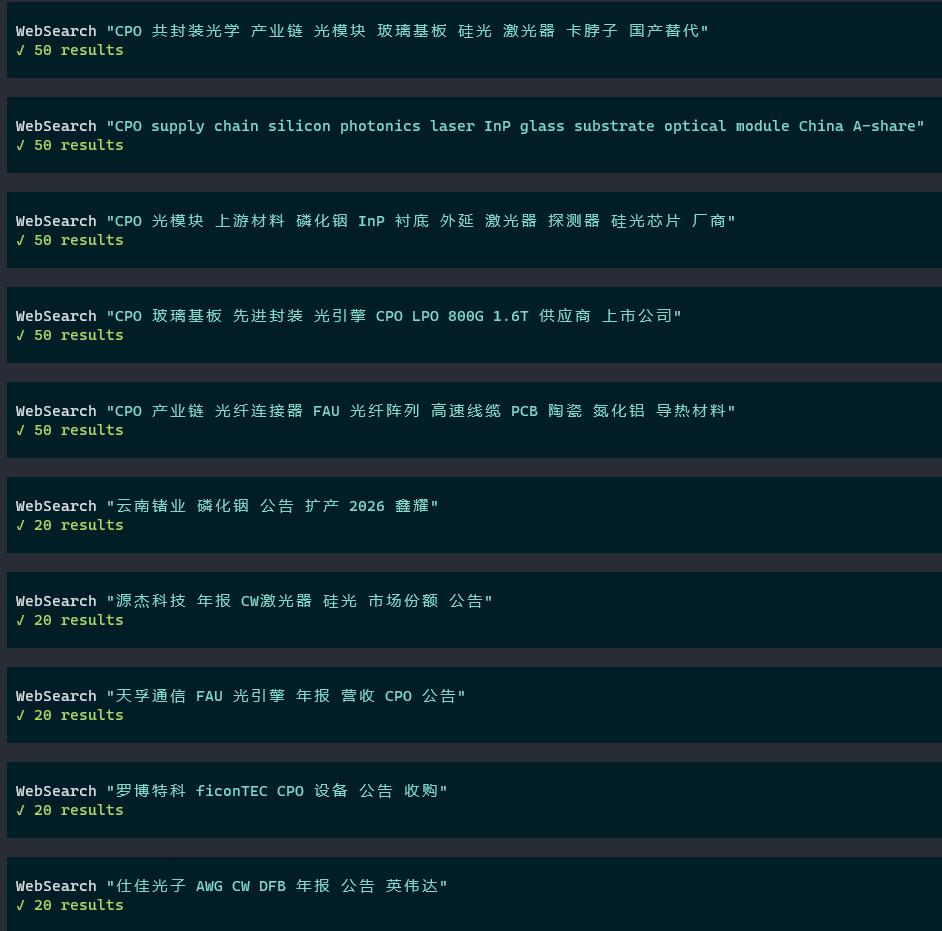Click the WebSearch query "源杰科技 年报 CW激光器 硅光 市场份额 公告"

pyautogui.click(x=299, y=601)
